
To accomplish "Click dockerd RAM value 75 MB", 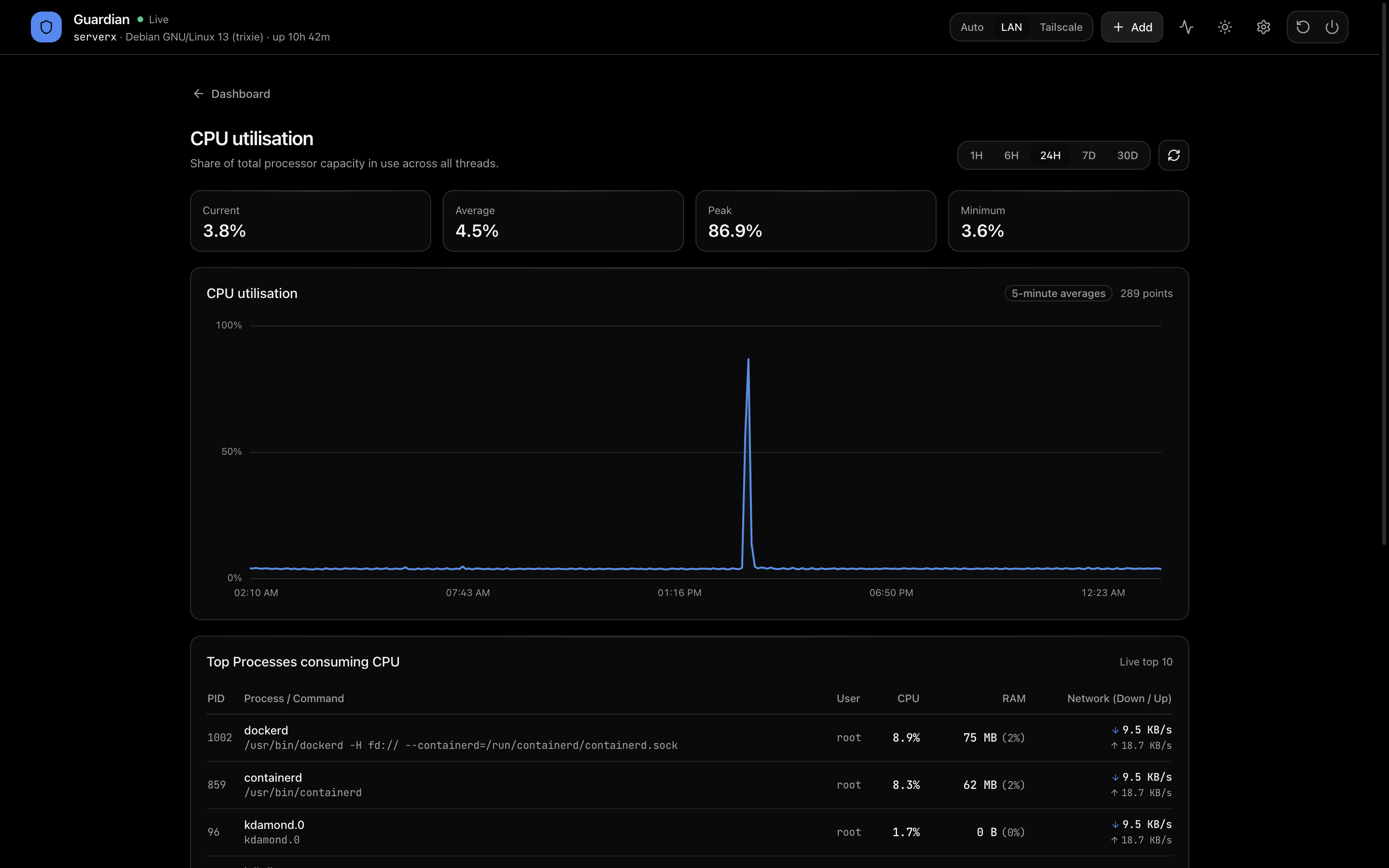I will pyautogui.click(x=980, y=738).
